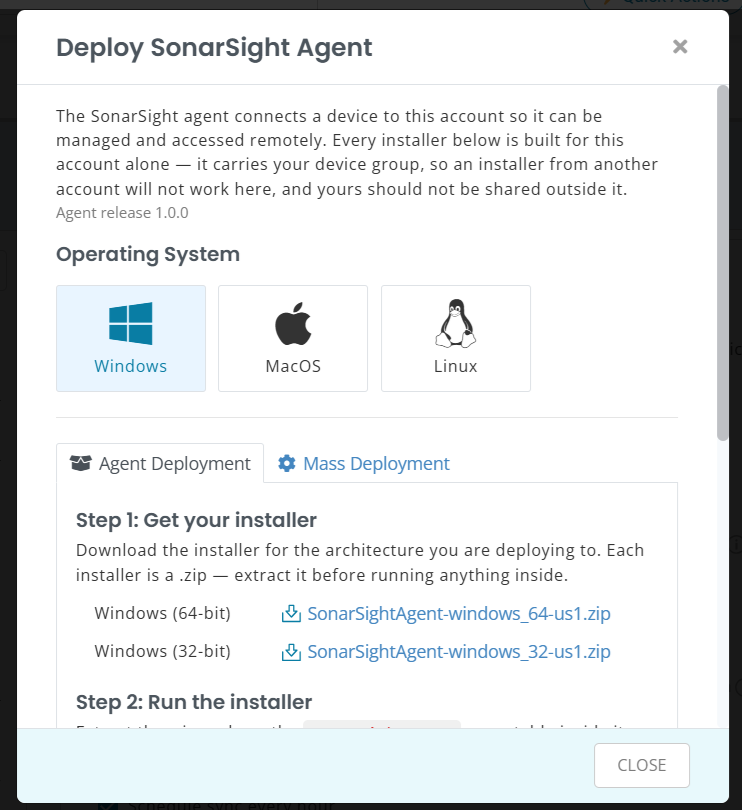Download SonarSightAgent-windows_32-us1.zip
Image resolution: width=742 pixels, height=810 pixels.
[x=459, y=652]
